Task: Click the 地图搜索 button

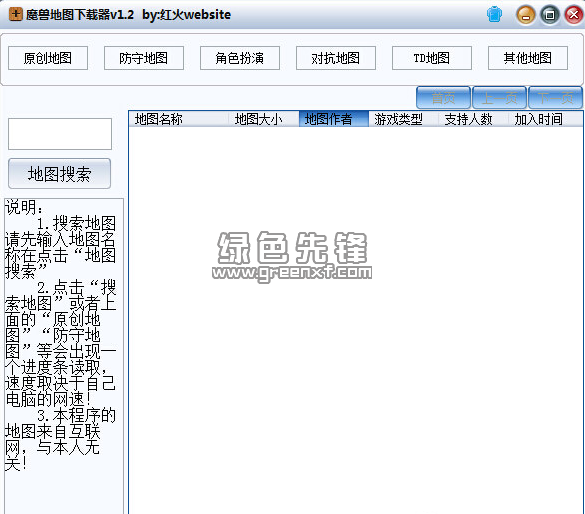Action: pyautogui.click(x=59, y=173)
